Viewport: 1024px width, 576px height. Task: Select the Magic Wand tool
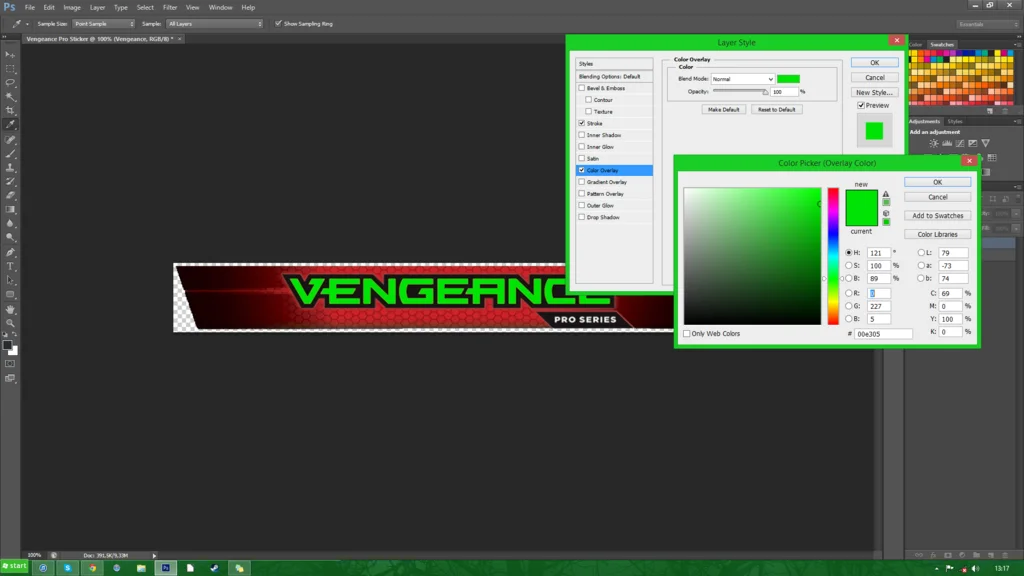(10, 97)
